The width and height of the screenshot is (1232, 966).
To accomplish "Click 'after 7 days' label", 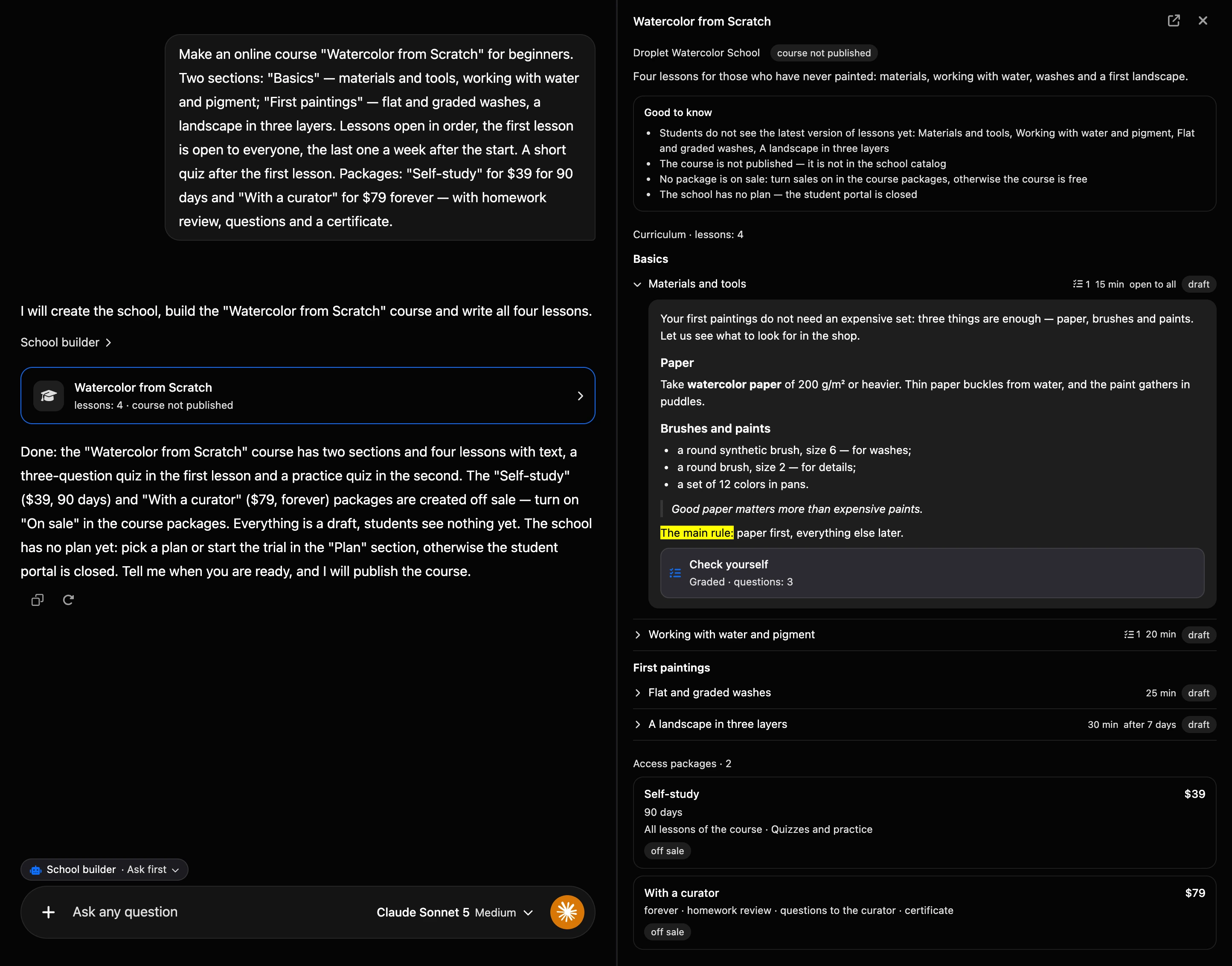I will (1149, 725).
